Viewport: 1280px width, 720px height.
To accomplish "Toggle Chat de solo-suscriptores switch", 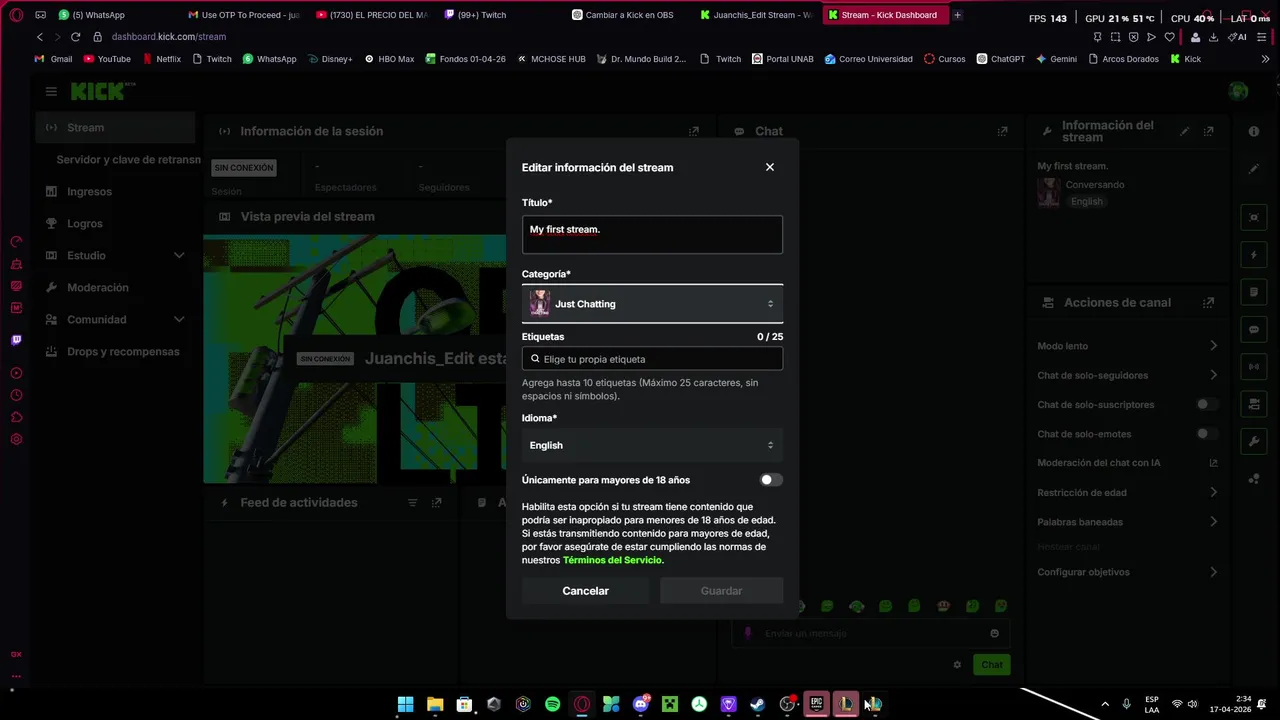I will [x=1208, y=404].
